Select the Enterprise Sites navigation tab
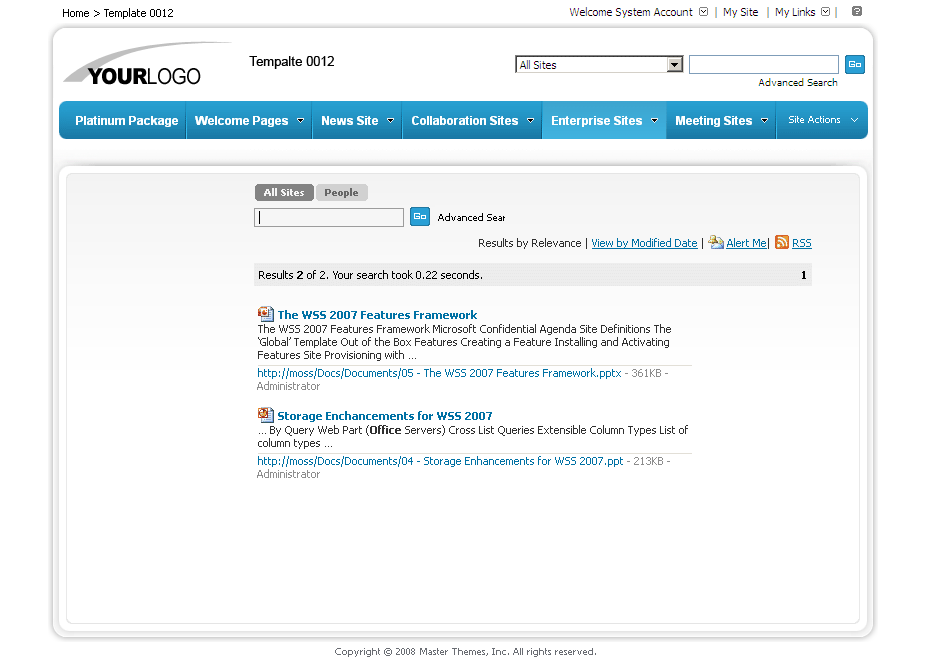The height and width of the screenshot is (662, 931). [x=596, y=119]
